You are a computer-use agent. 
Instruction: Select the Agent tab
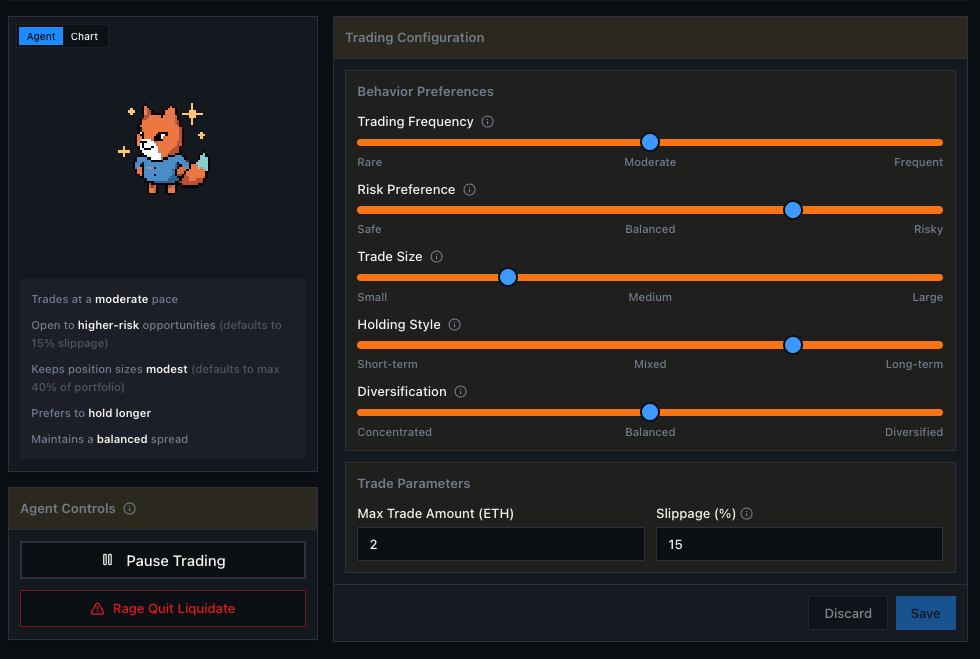[40, 35]
